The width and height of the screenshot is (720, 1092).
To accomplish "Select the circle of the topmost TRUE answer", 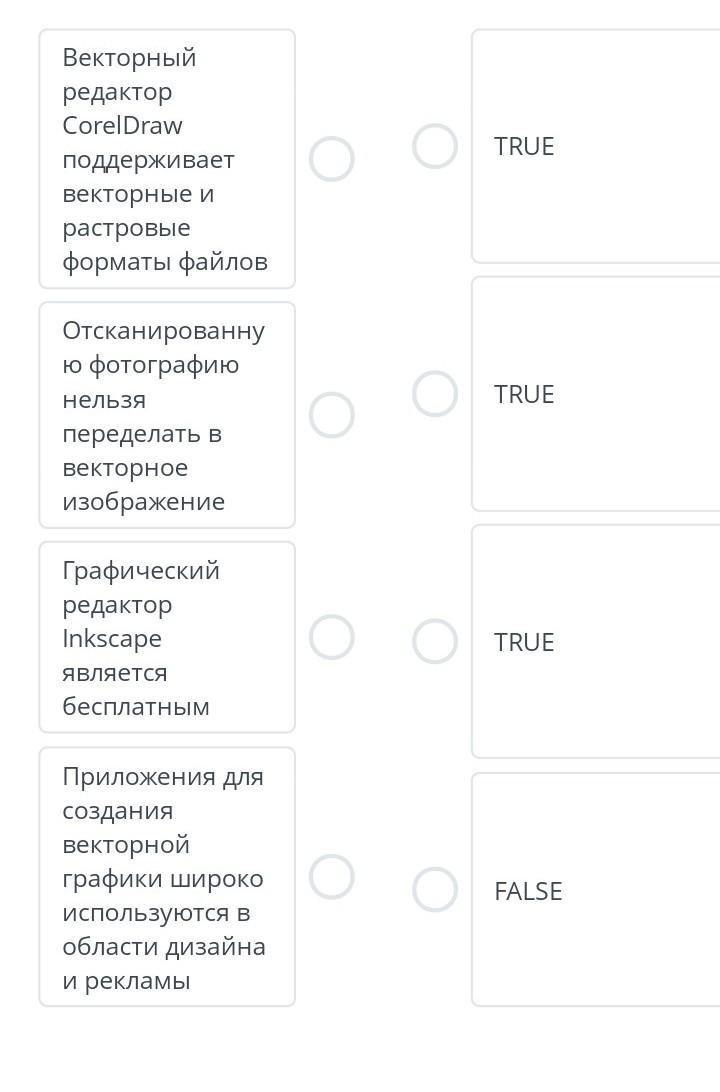I will (435, 146).
